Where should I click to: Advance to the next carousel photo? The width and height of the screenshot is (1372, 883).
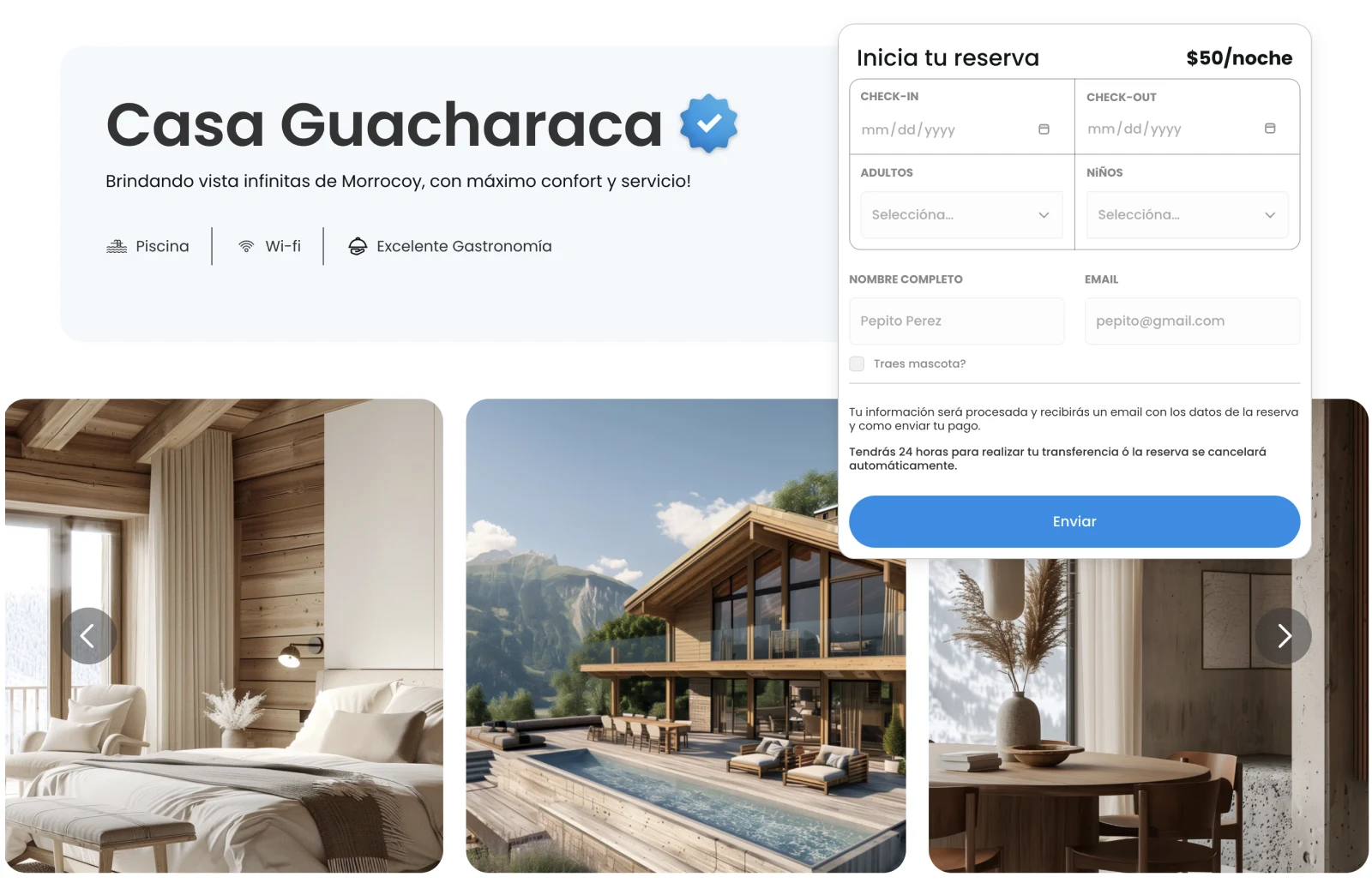click(x=1283, y=635)
